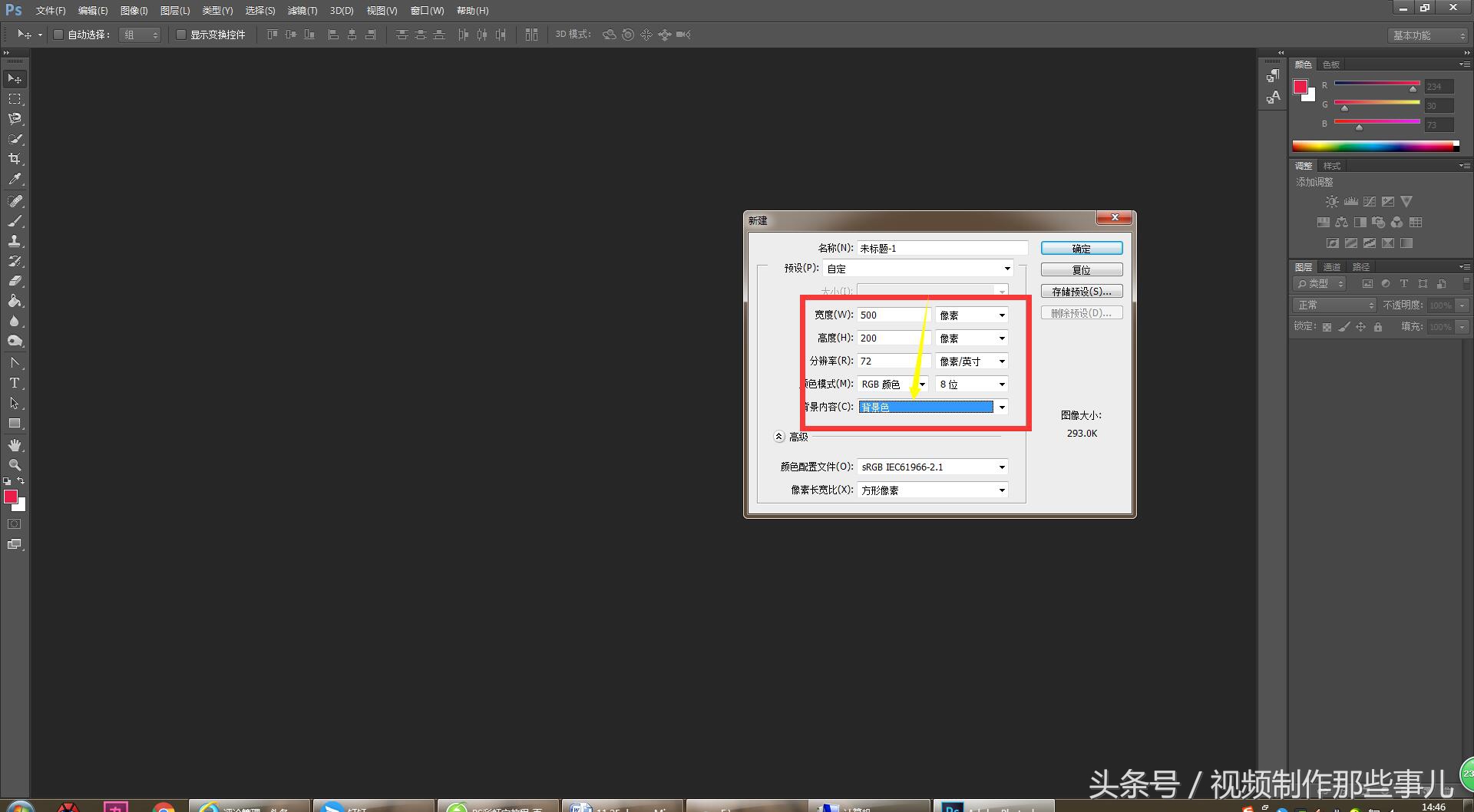Click the red foreground color swatch in toolbar
Image resolution: width=1474 pixels, height=812 pixels.
[11, 497]
